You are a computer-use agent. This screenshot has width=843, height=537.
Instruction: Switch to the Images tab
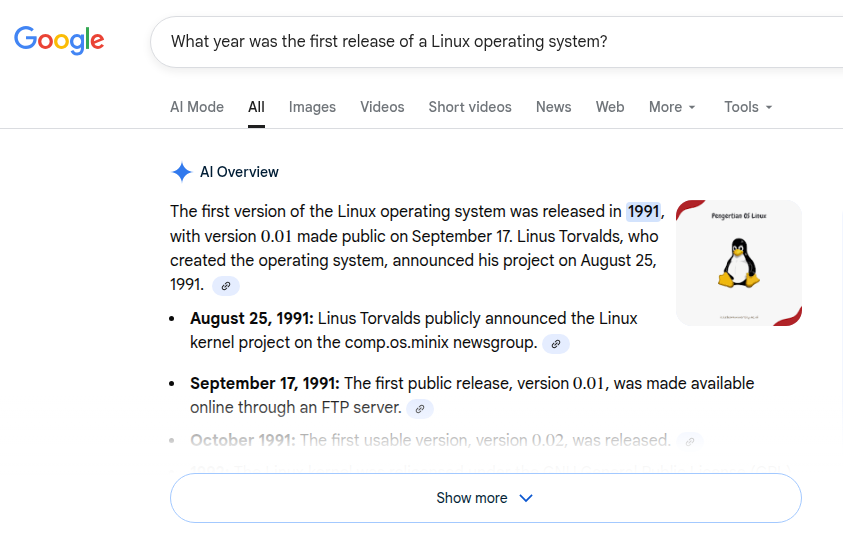312,107
